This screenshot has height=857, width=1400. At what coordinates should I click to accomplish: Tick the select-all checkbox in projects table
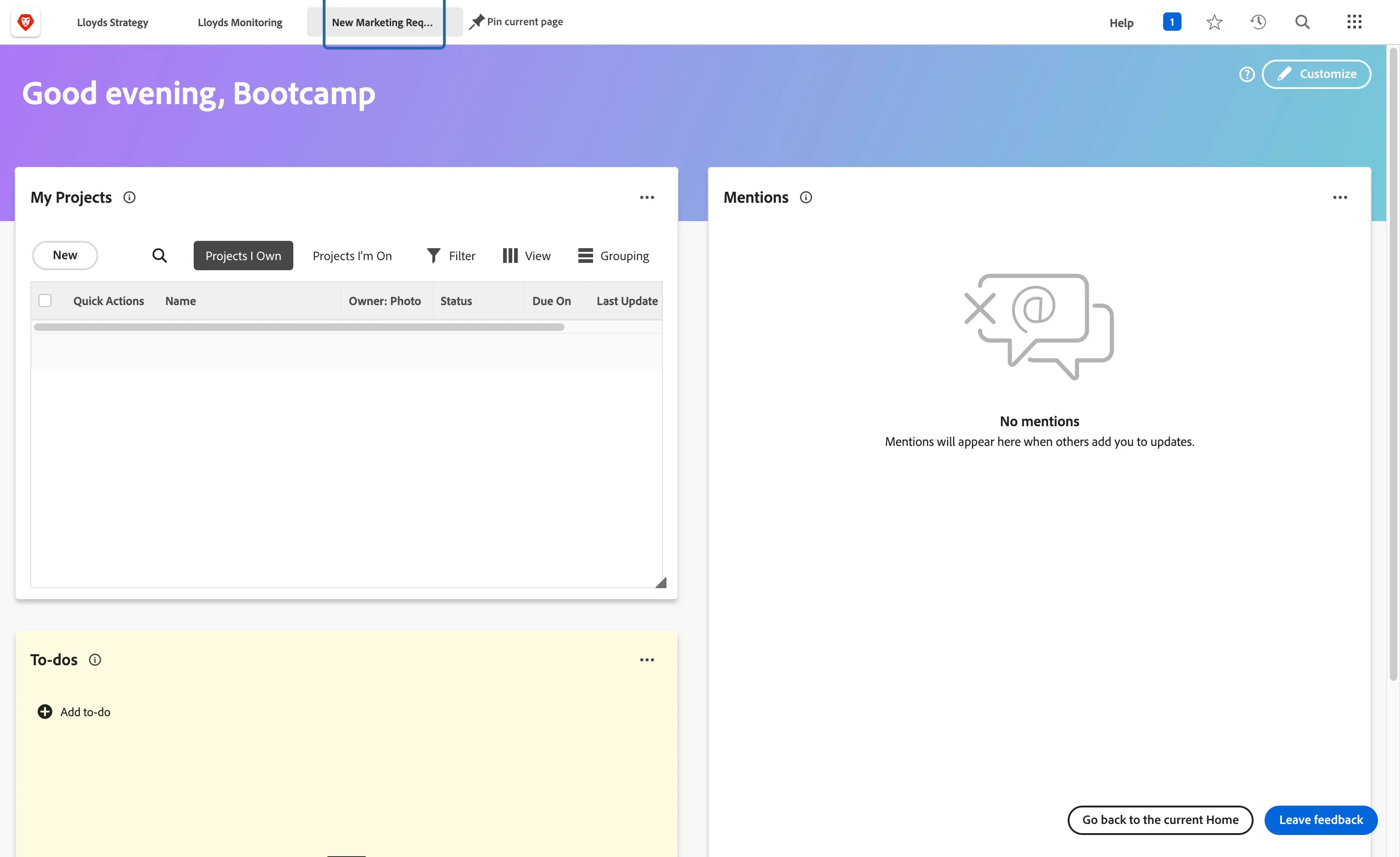45,301
